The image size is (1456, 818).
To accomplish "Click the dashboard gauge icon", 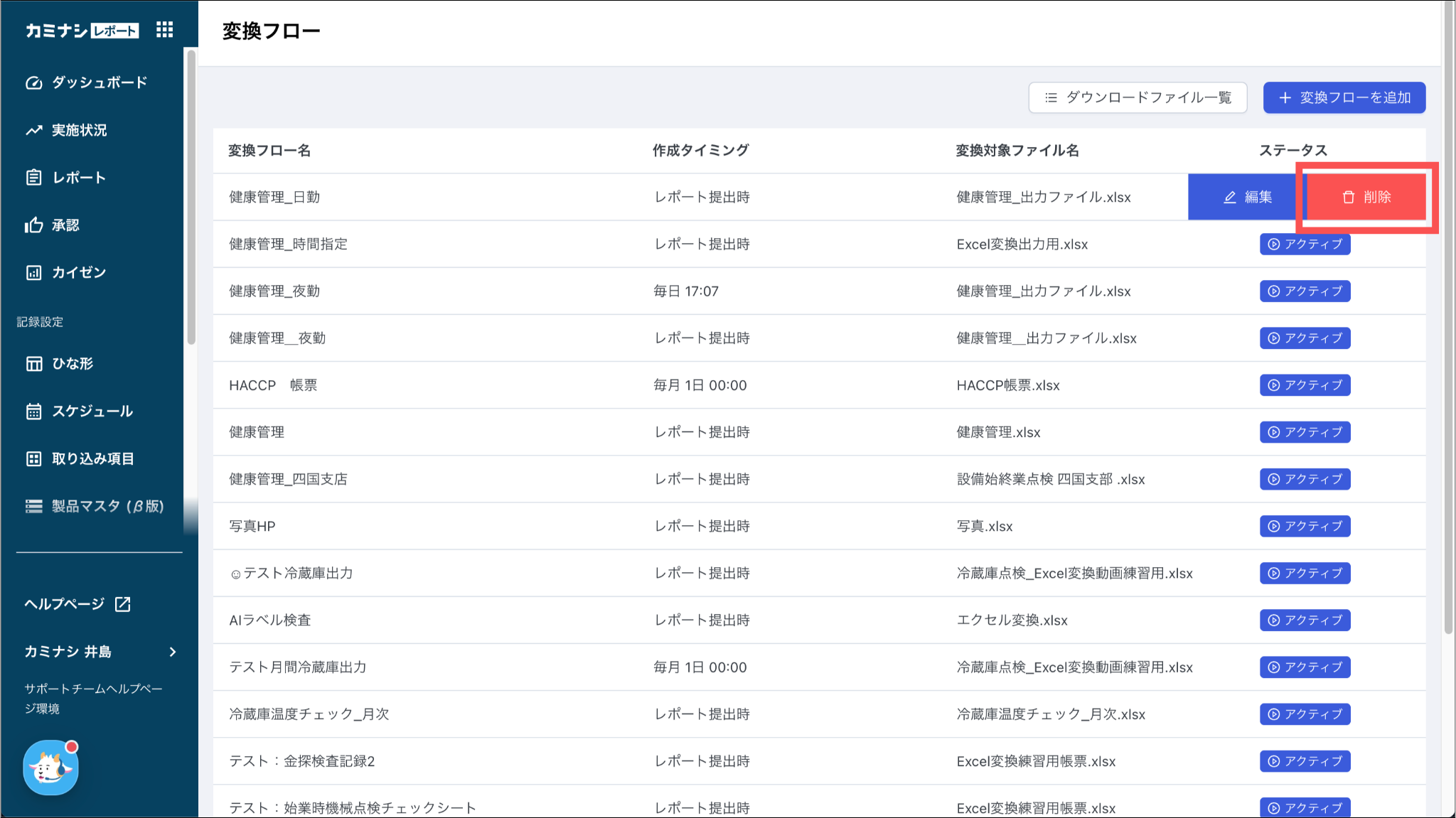I will point(33,82).
